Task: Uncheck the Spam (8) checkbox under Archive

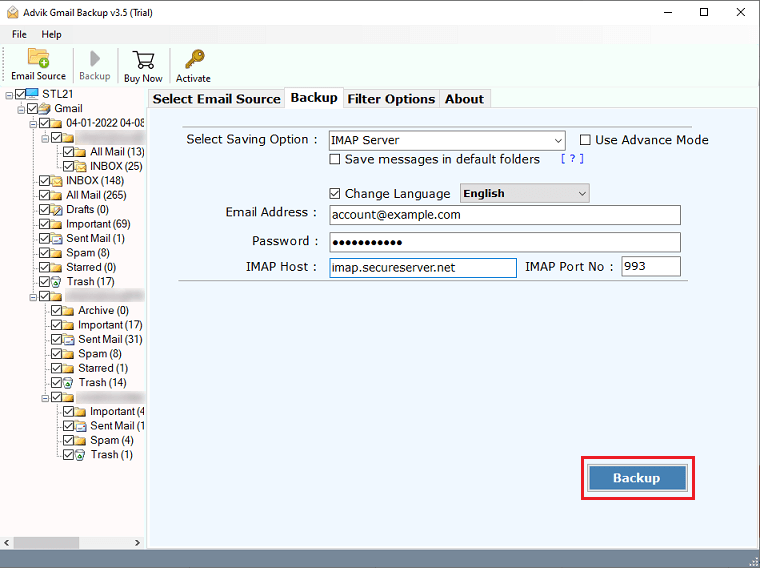Action: click(x=56, y=354)
